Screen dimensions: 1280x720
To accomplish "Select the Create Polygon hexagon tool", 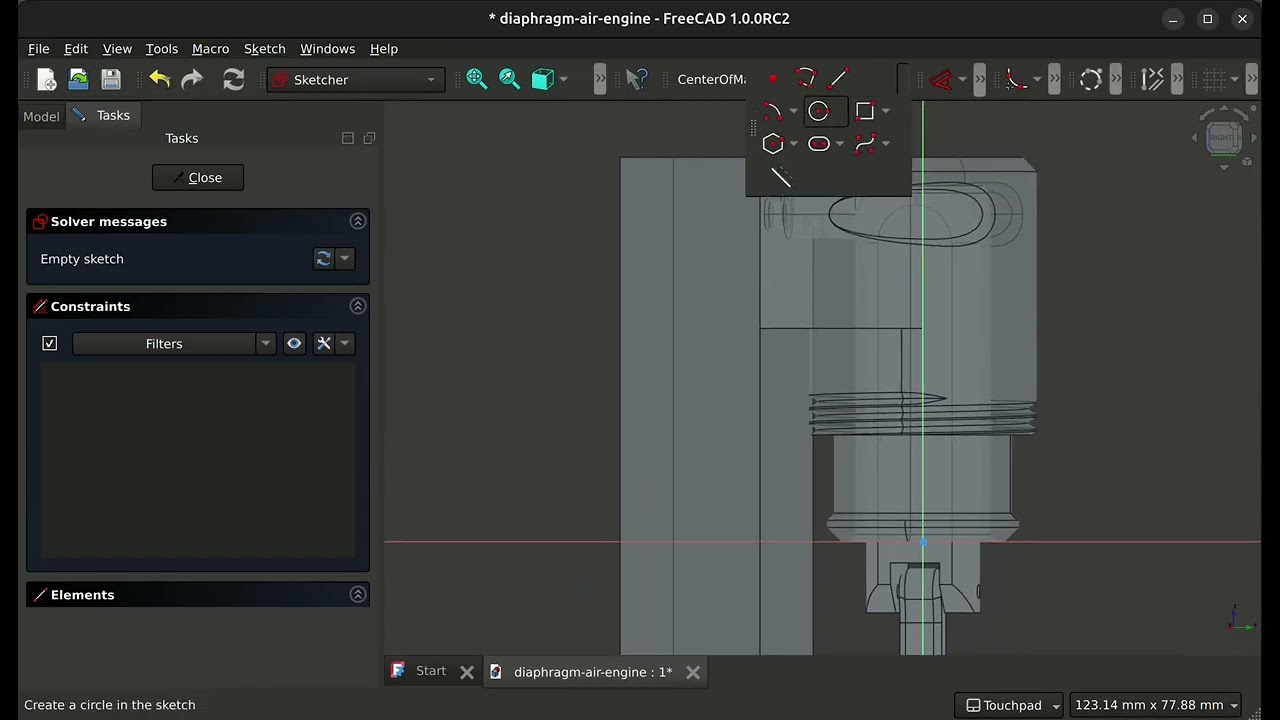I will 772,144.
